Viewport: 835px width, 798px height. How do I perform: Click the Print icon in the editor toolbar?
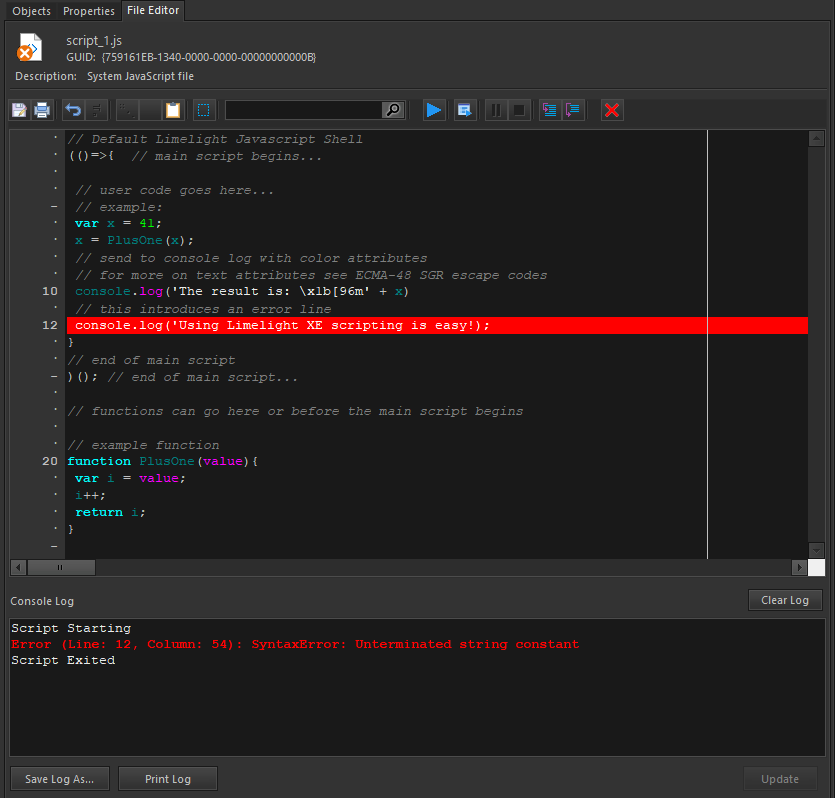tap(42, 110)
